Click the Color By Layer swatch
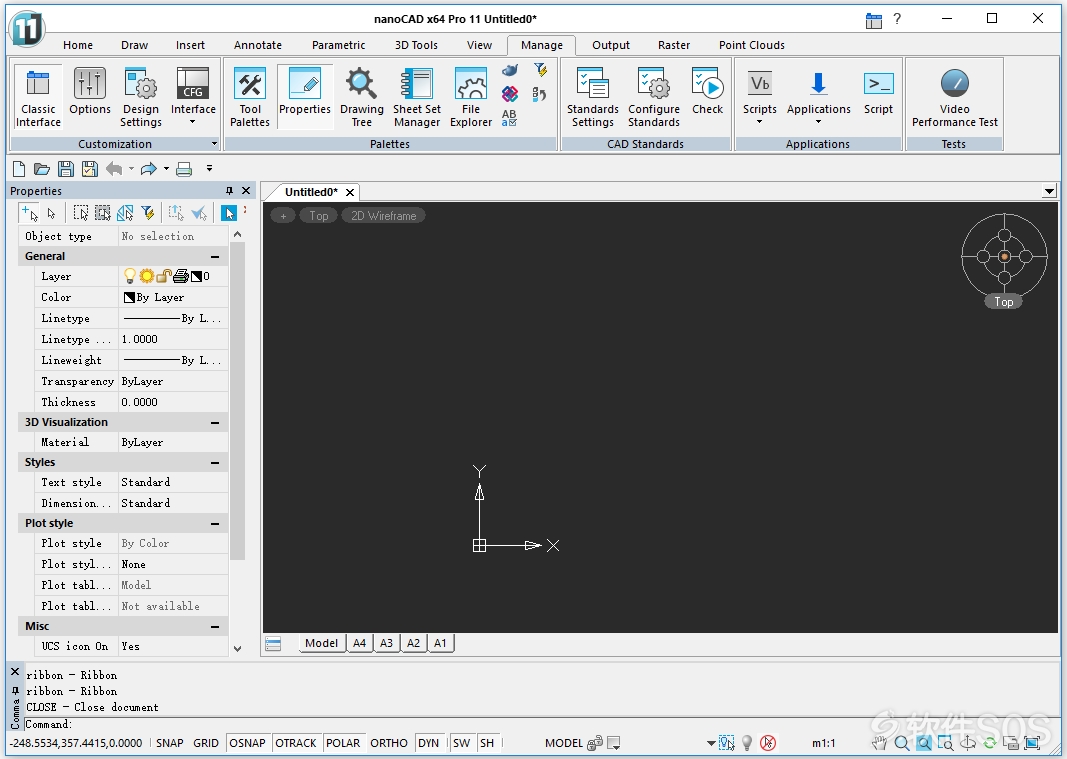 (x=129, y=297)
